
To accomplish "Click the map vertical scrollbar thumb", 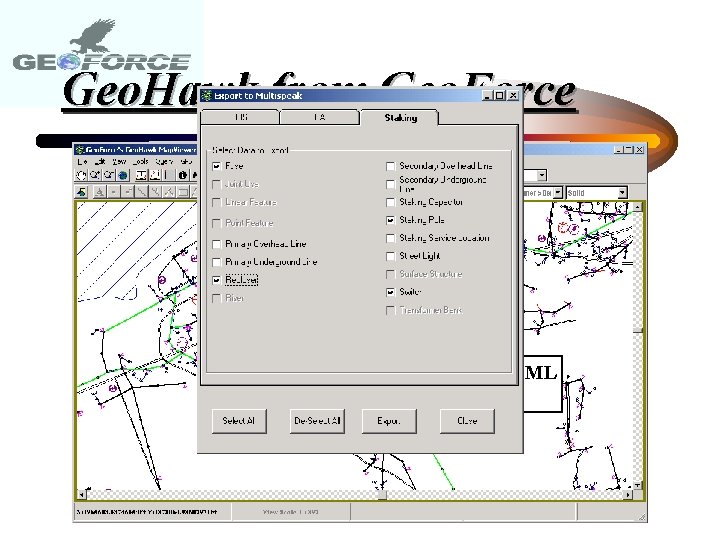I will pos(638,330).
